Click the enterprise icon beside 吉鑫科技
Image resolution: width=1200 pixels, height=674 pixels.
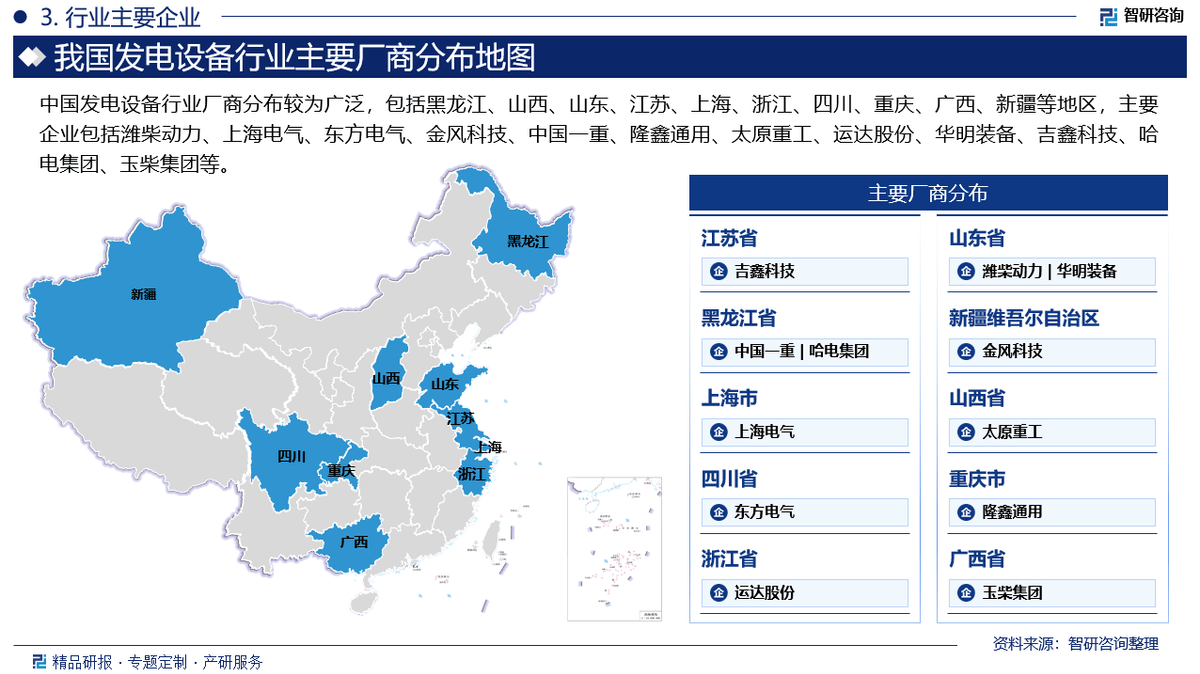tap(718, 271)
